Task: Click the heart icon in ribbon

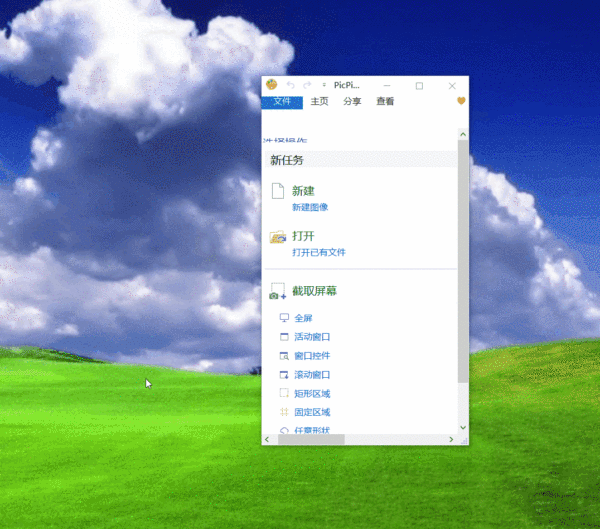Action: [461, 101]
